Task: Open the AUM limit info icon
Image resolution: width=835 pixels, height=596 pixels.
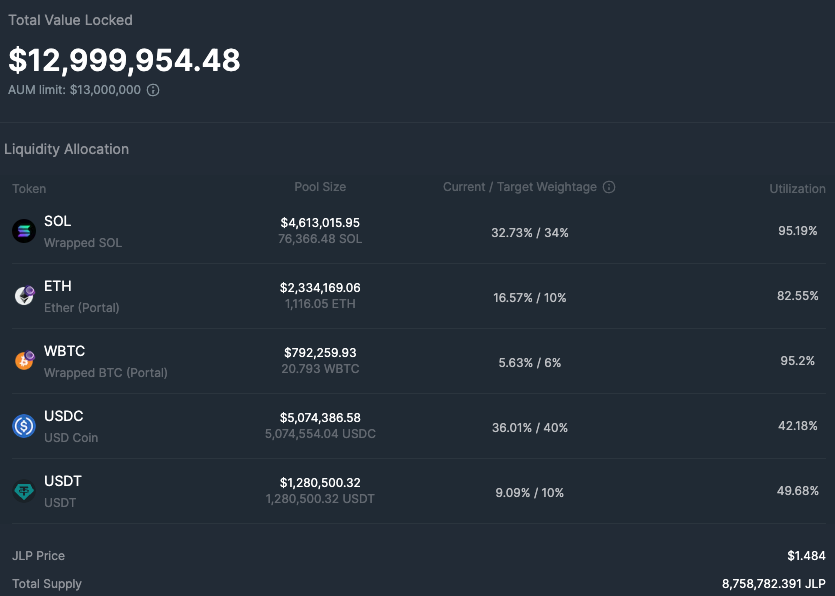Action: tap(153, 90)
